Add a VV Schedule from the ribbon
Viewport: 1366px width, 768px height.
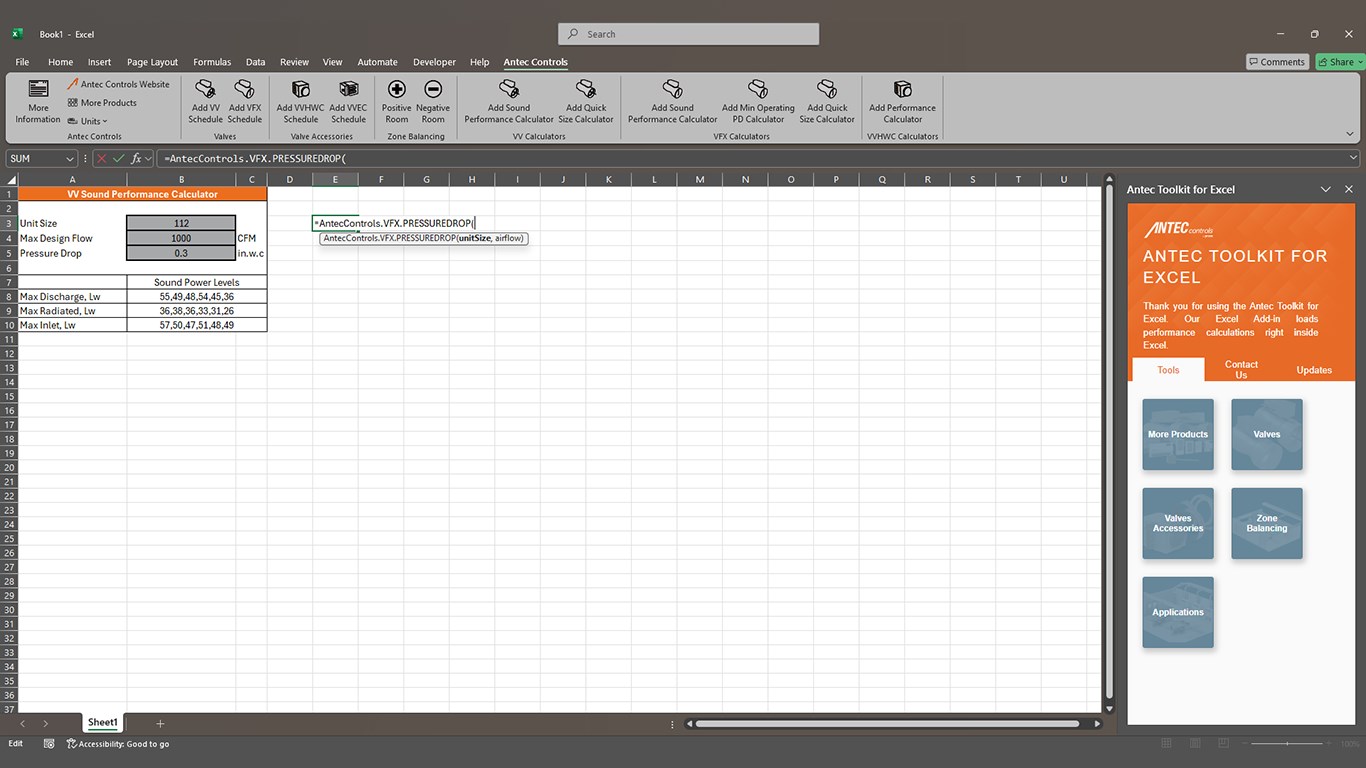pyautogui.click(x=206, y=101)
